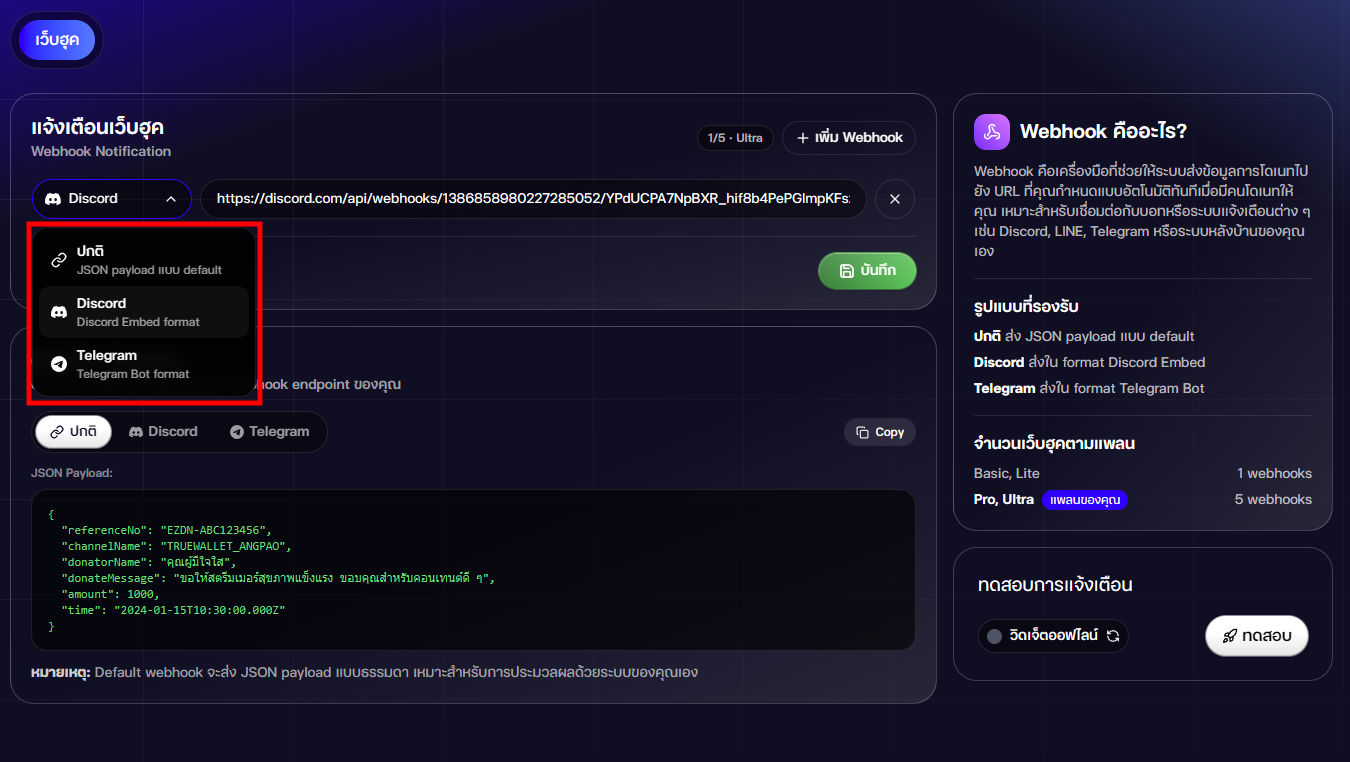
Task: Run test with the ทดสอบ button
Action: click(x=1257, y=636)
